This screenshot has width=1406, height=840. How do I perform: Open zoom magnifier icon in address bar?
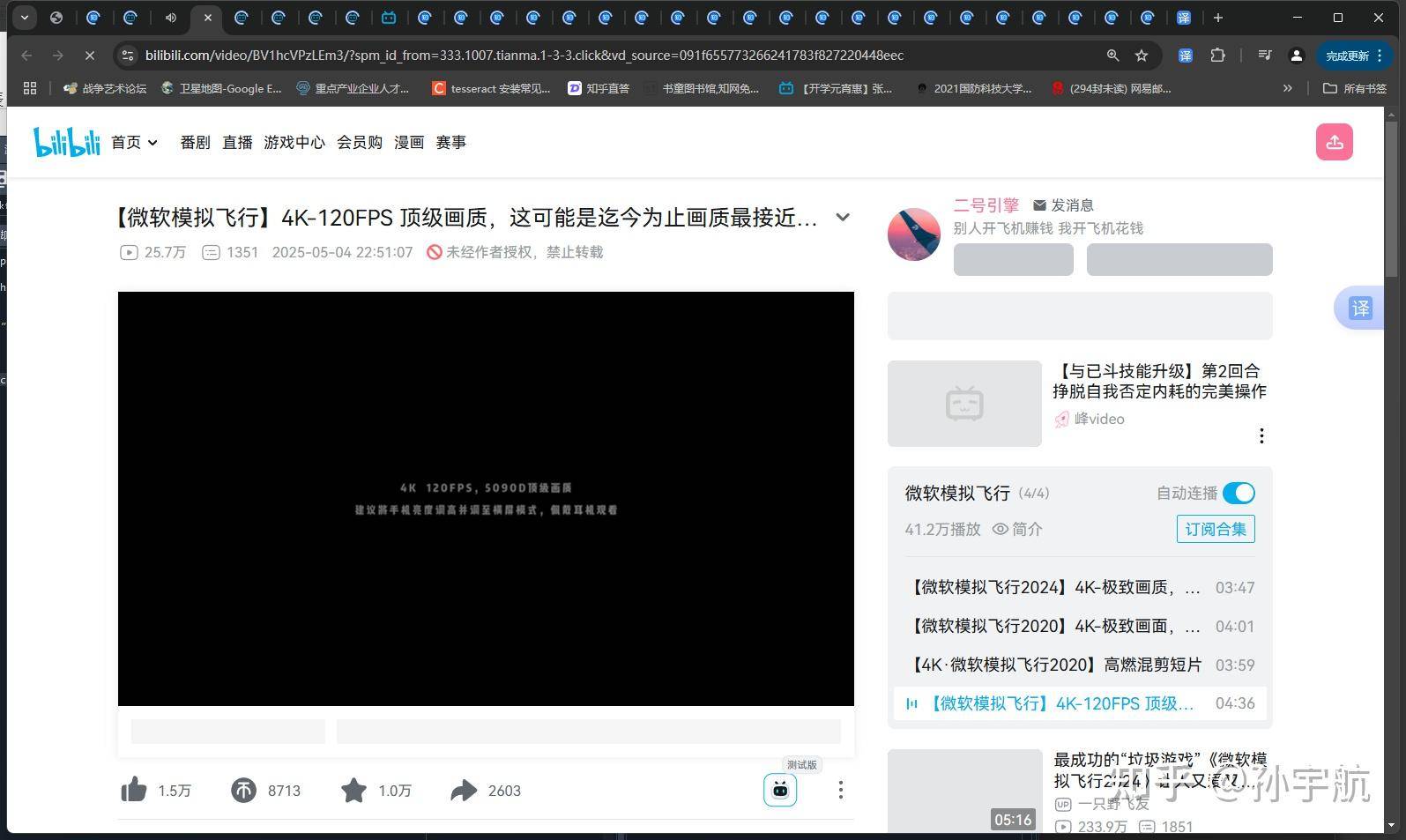tap(1112, 56)
